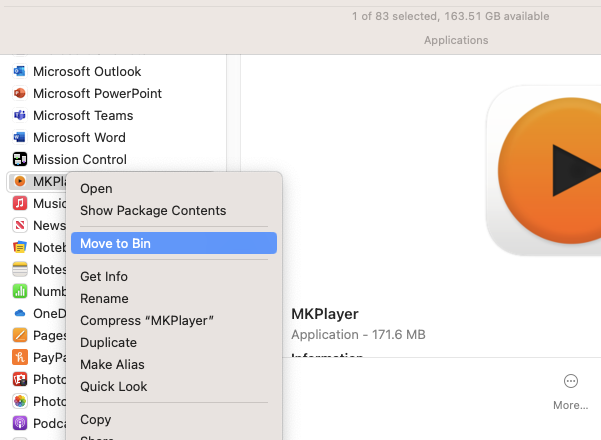Select the Microsoft Word row
The width and height of the screenshot is (601, 440).
pyautogui.click(x=113, y=137)
